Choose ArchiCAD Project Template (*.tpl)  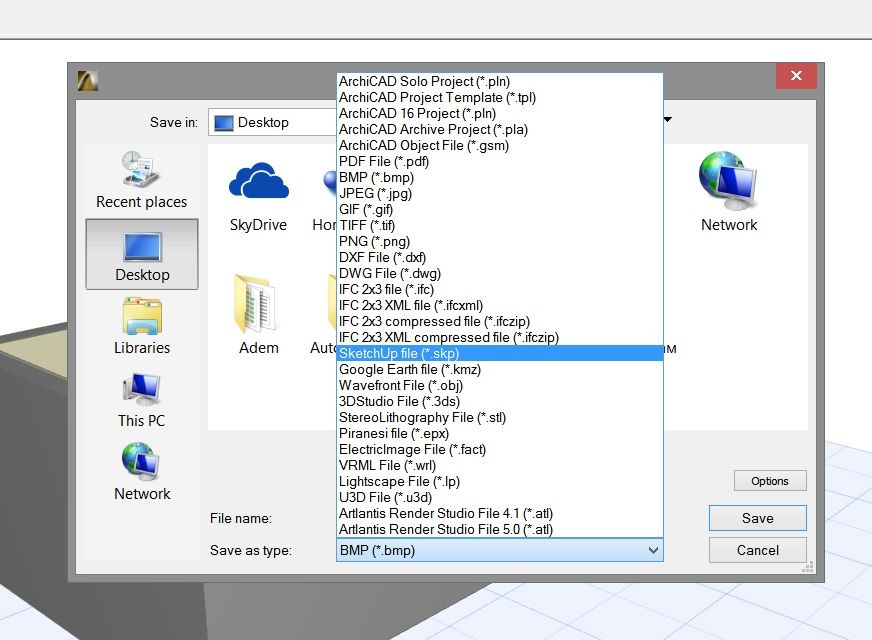click(500, 97)
